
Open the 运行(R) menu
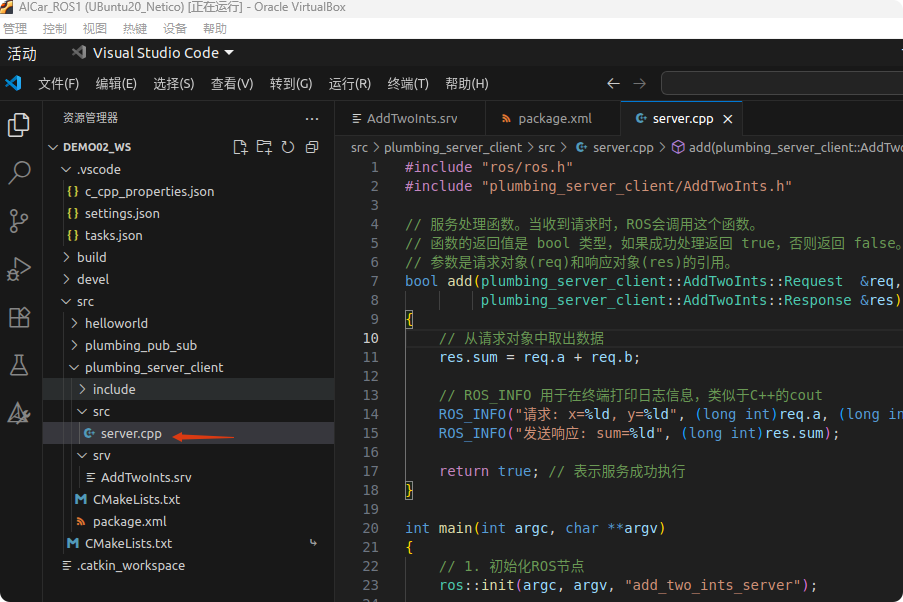pos(350,84)
